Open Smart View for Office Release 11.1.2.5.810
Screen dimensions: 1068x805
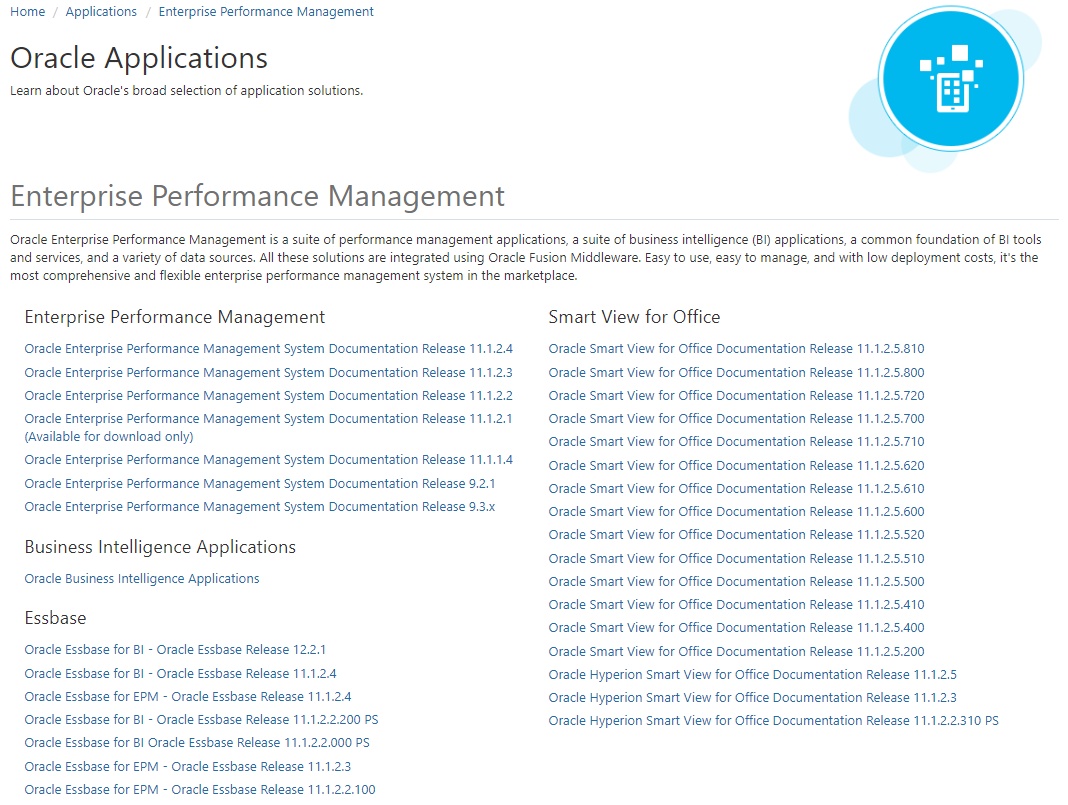point(736,348)
